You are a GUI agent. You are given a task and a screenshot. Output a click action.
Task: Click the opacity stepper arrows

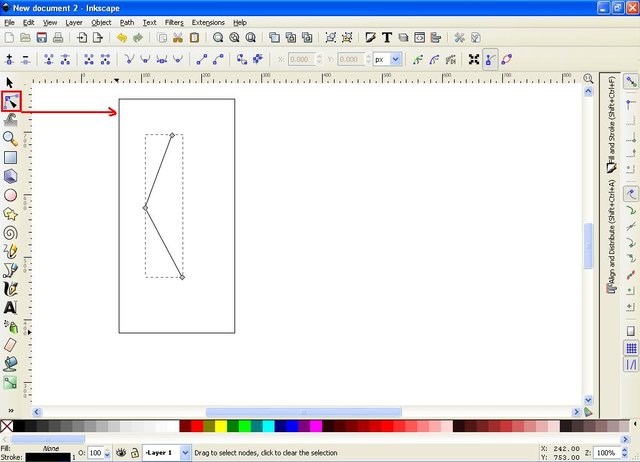[107, 453]
